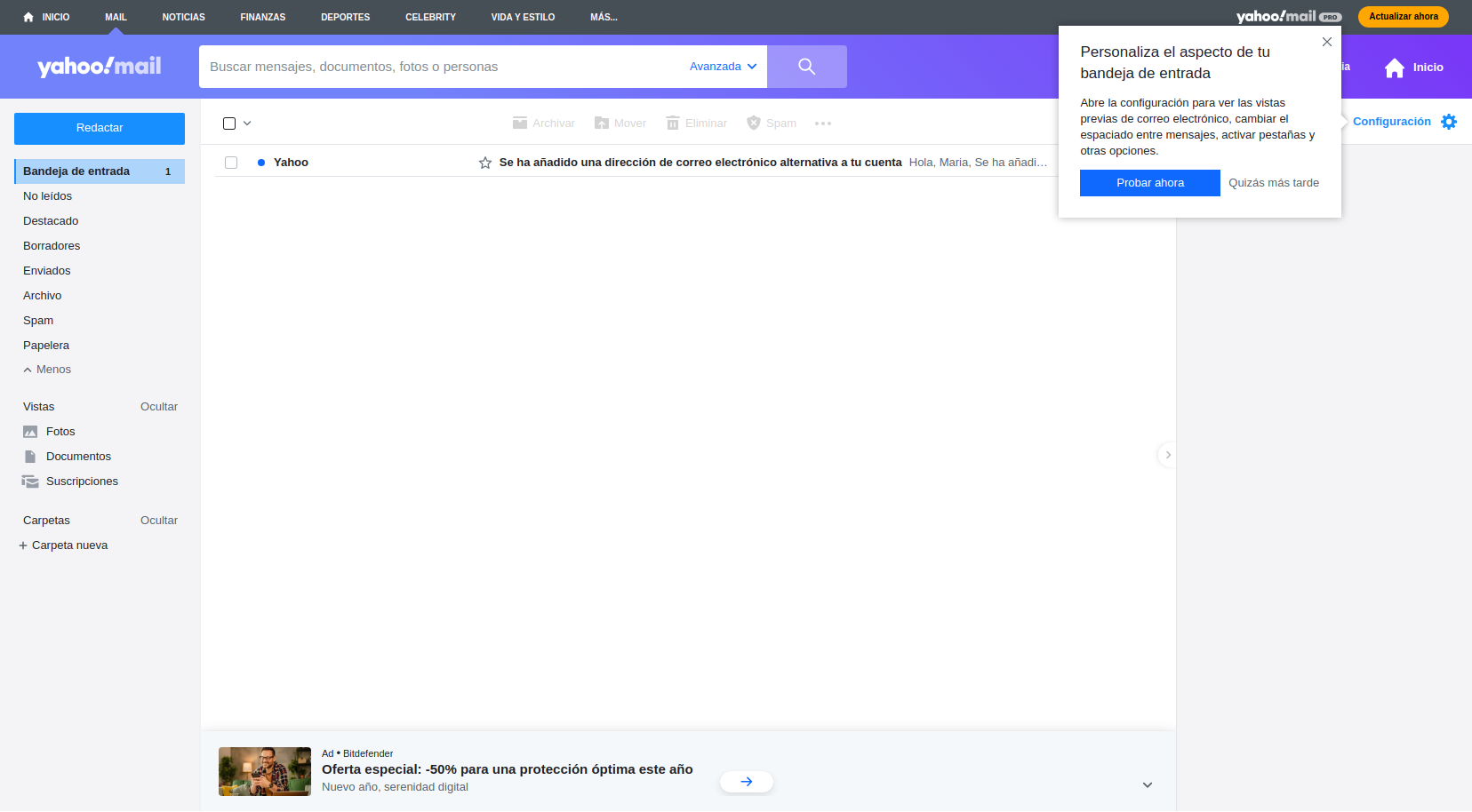Open the Finanzas top menu item
The height and width of the screenshot is (812, 1472).
(x=262, y=17)
